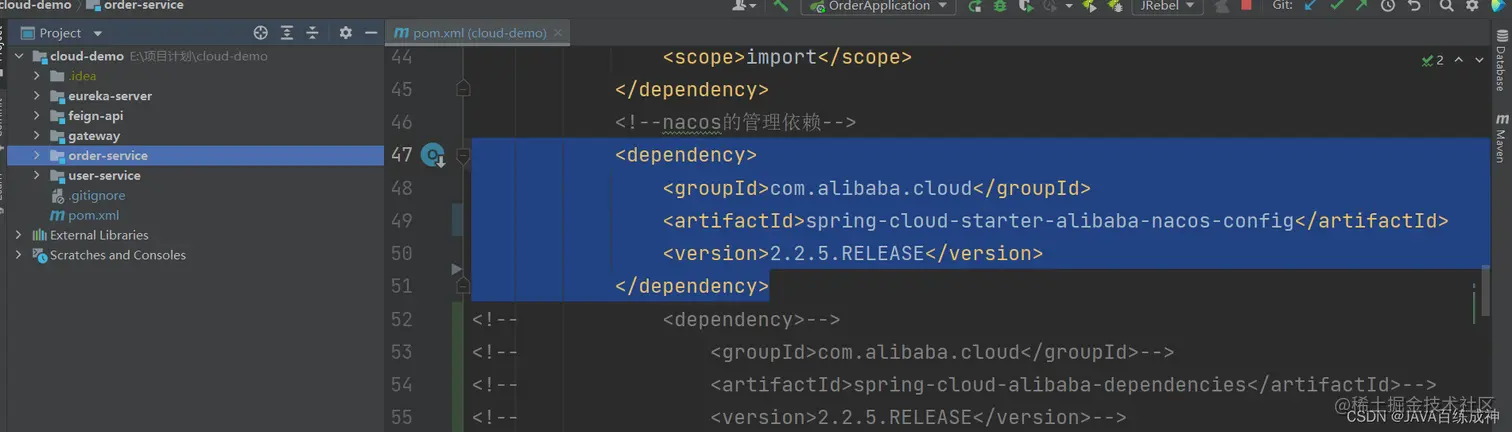The width and height of the screenshot is (1512, 432).
Task: Click the Git Update Project arrow
Action: tap(1311, 6)
